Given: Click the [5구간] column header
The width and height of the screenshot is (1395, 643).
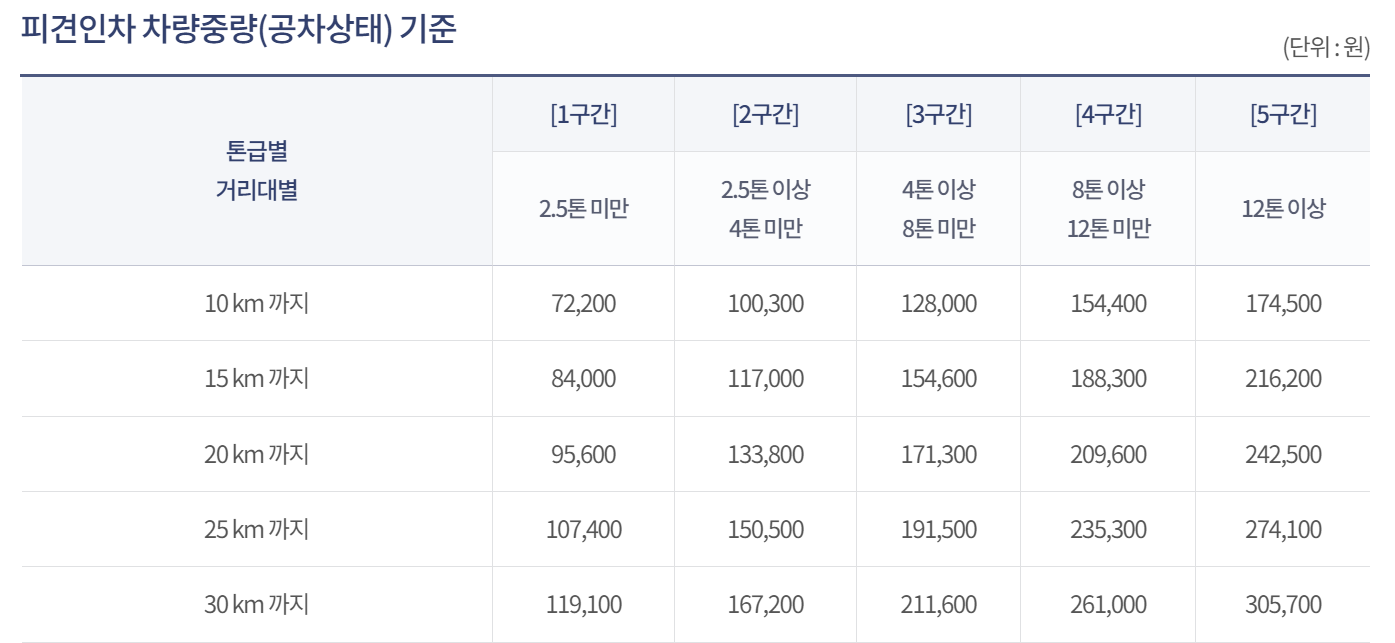Looking at the screenshot, I should point(1283,115).
